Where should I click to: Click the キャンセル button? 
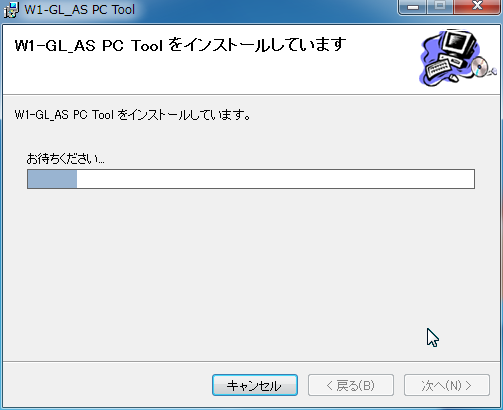coord(255,385)
